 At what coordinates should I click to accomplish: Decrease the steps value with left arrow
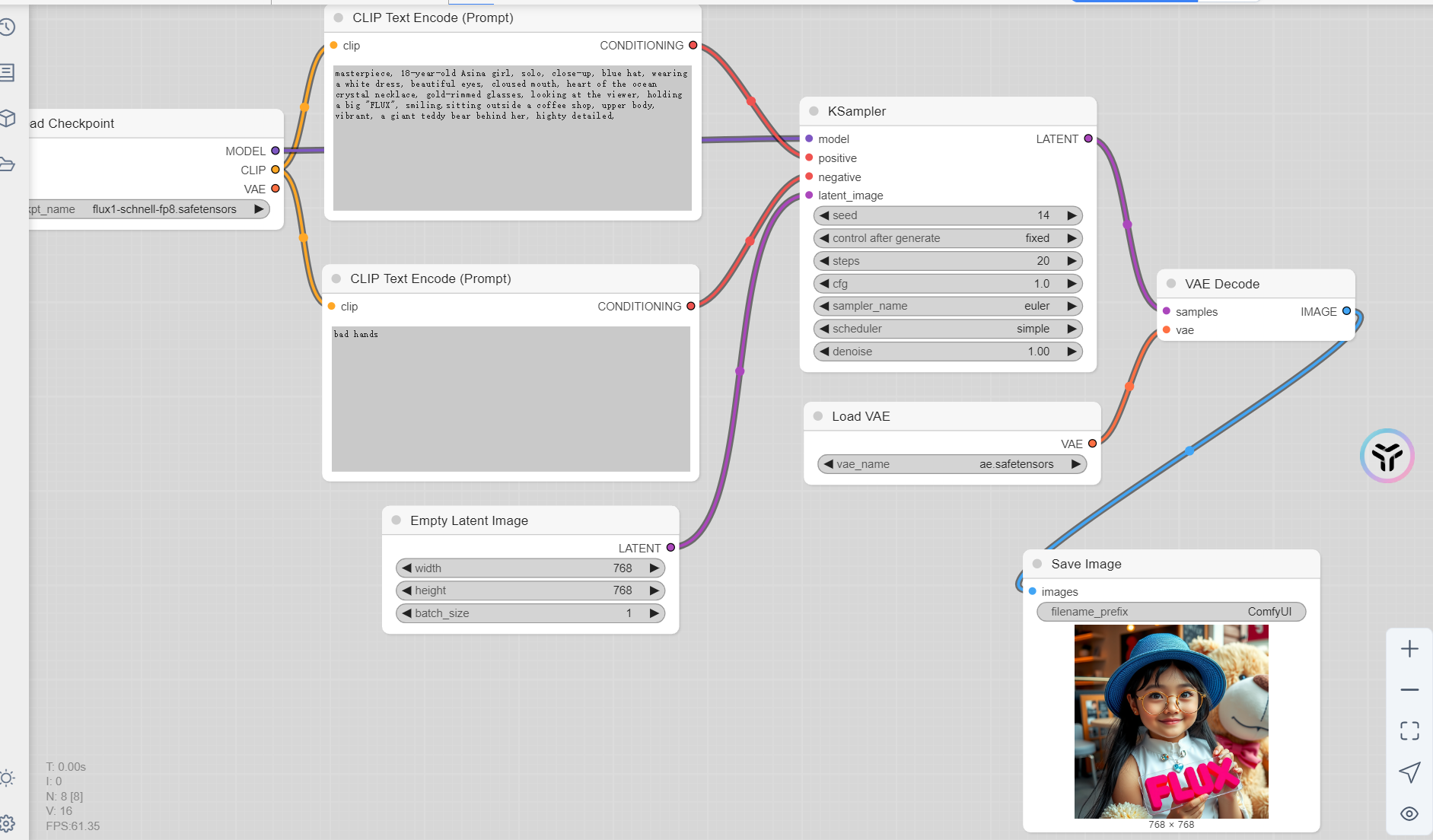click(x=824, y=261)
